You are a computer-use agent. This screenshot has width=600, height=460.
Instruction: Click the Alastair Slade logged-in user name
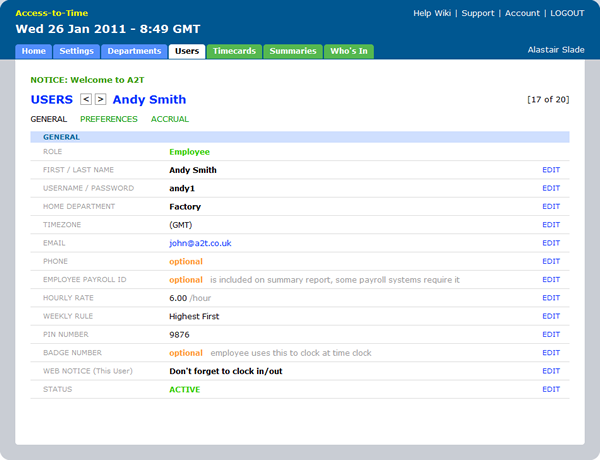(x=556, y=50)
